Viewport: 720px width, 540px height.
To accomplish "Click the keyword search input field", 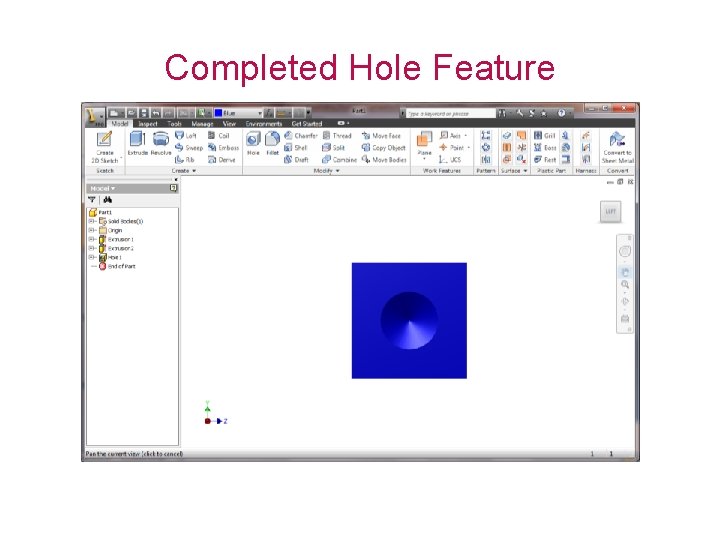I will pyautogui.click(x=450, y=113).
